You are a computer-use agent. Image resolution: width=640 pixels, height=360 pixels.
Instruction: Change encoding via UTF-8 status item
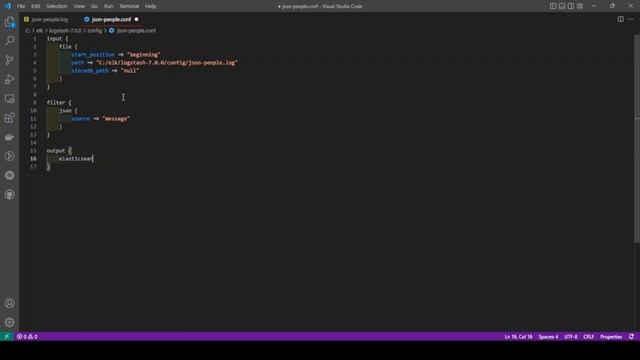click(x=571, y=337)
